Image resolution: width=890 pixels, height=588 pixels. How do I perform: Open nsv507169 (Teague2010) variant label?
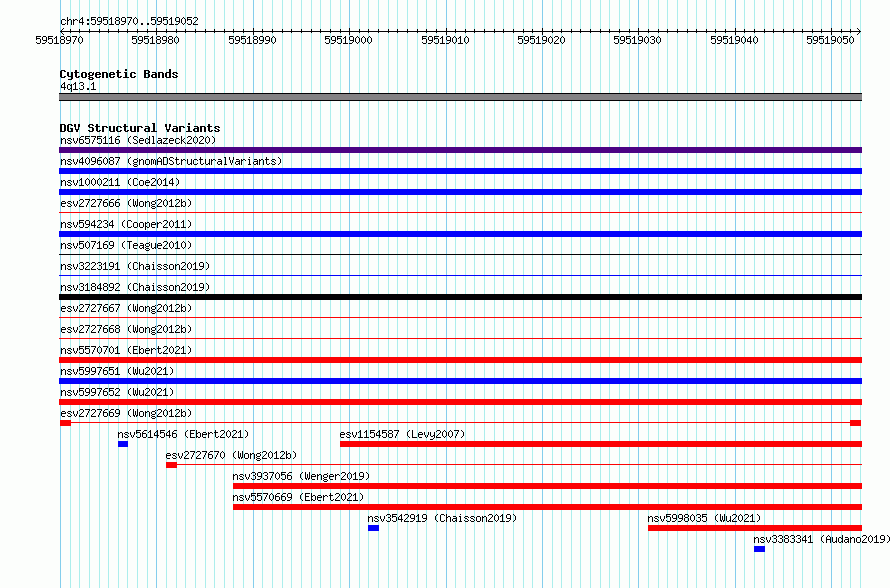[126, 245]
